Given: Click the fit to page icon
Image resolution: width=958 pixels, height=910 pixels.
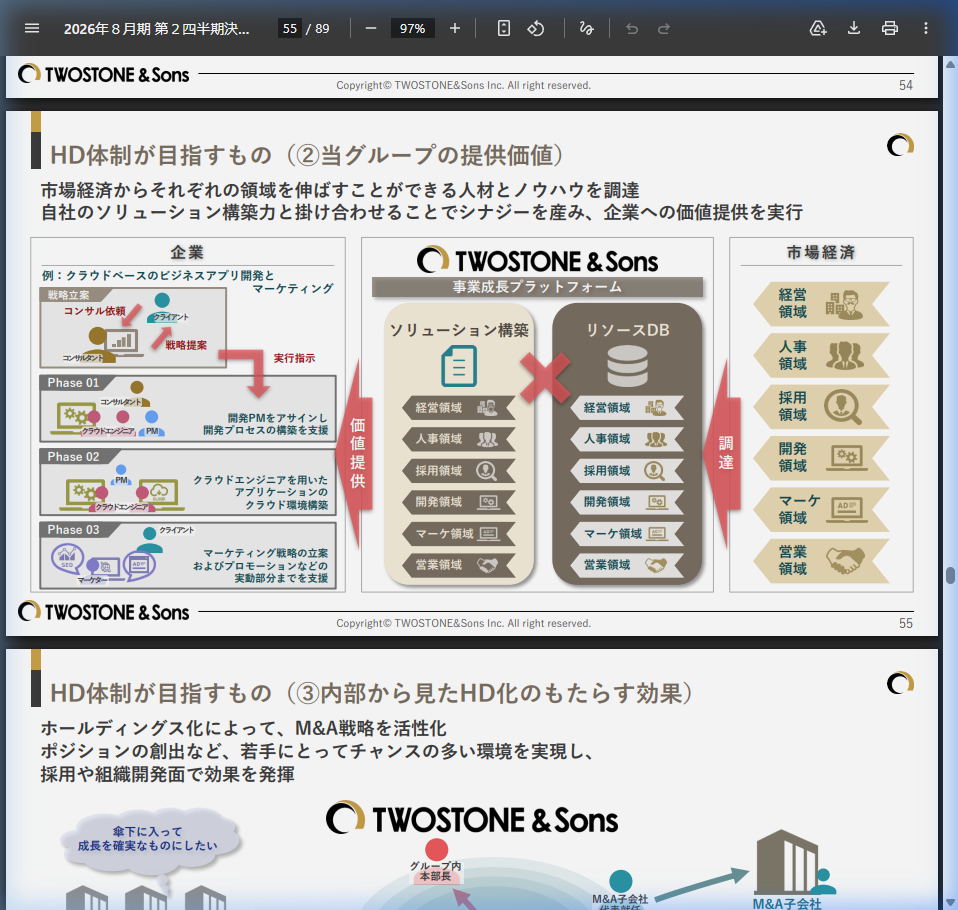Looking at the screenshot, I should (504, 28).
